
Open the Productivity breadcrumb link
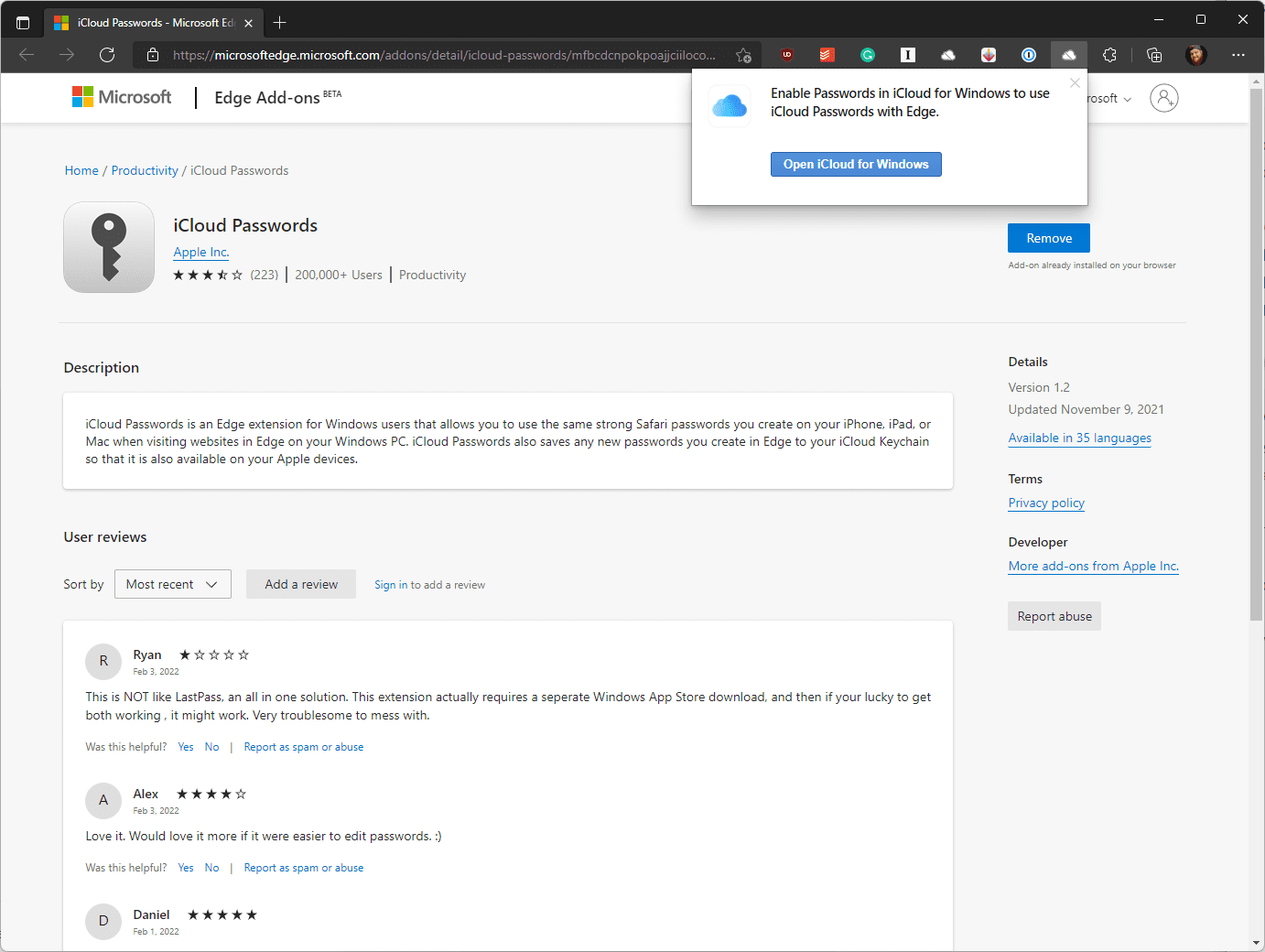coord(145,170)
